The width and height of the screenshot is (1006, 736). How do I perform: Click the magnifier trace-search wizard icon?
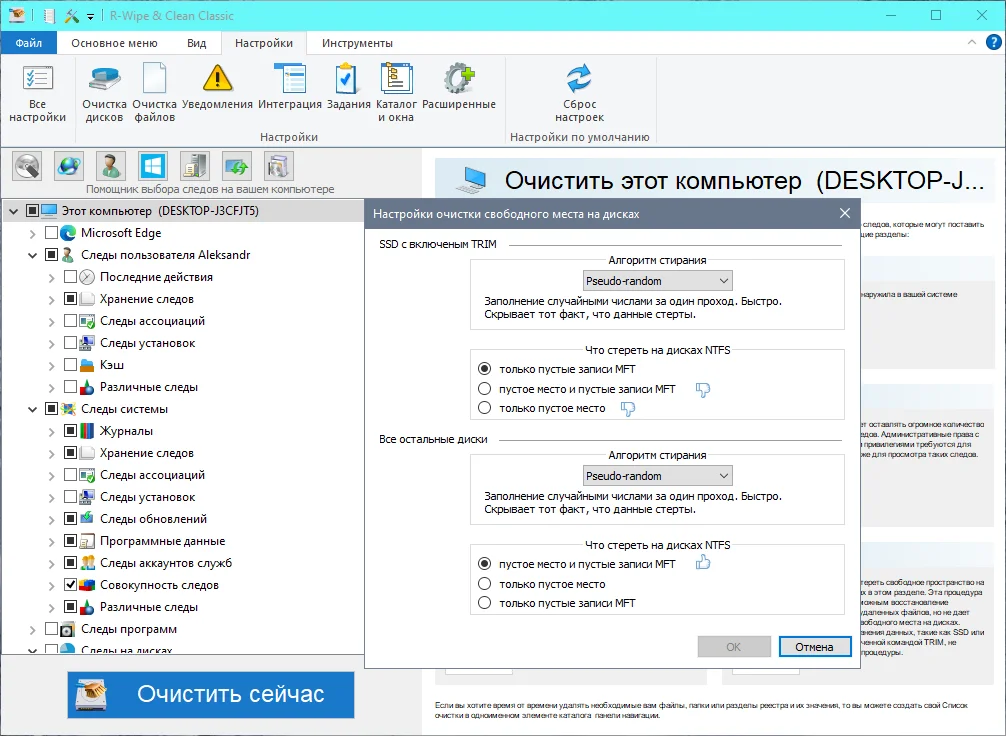27,166
